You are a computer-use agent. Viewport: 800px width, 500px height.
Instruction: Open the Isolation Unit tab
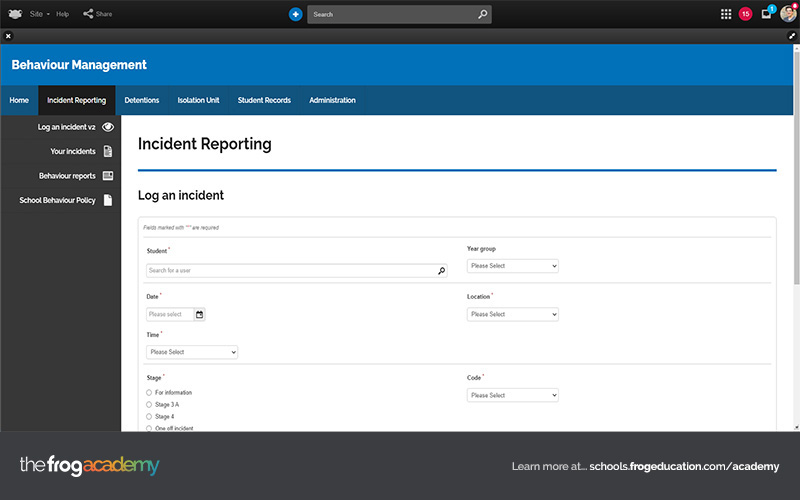(198, 100)
